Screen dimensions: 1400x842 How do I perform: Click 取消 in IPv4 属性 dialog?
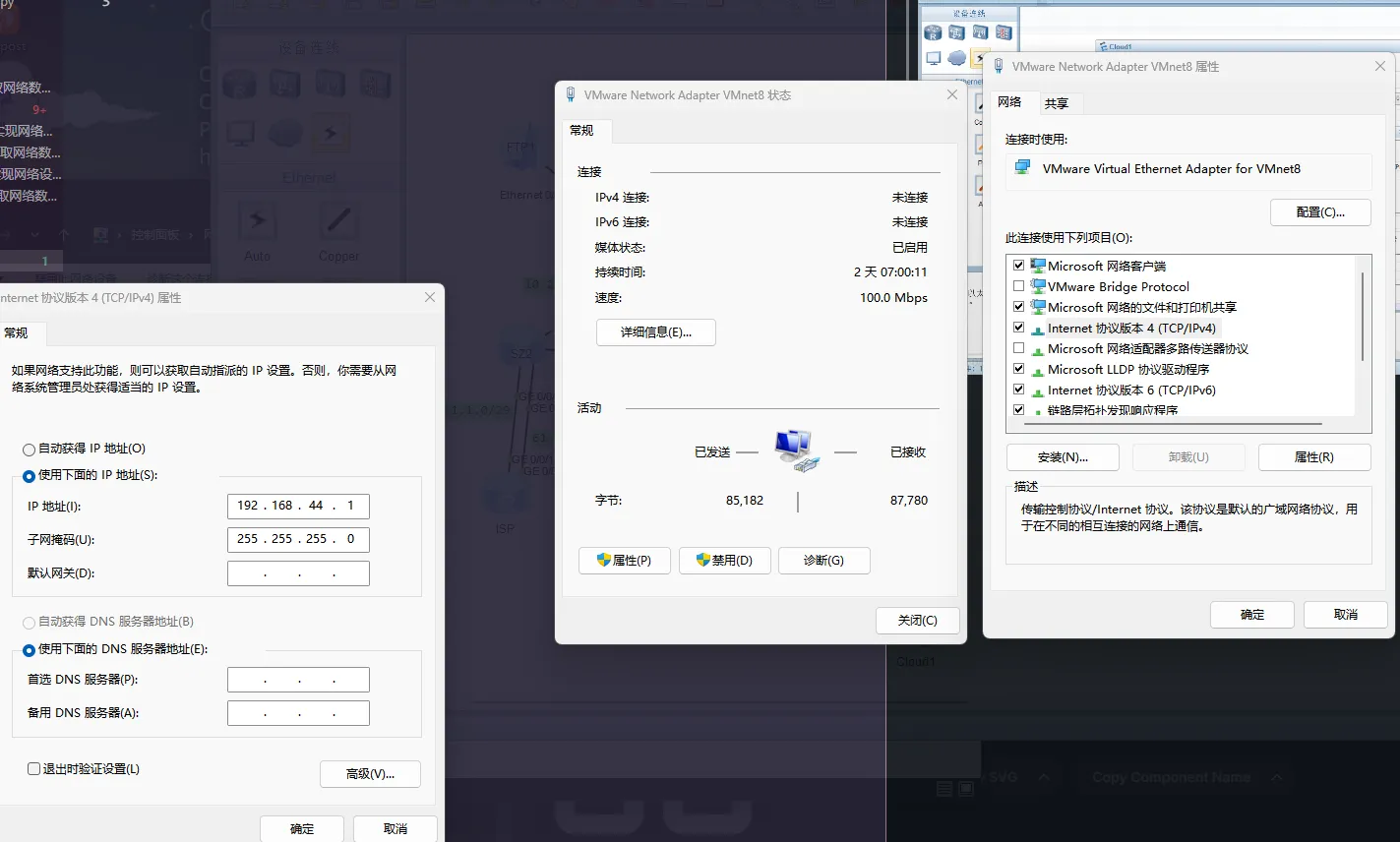396,829
